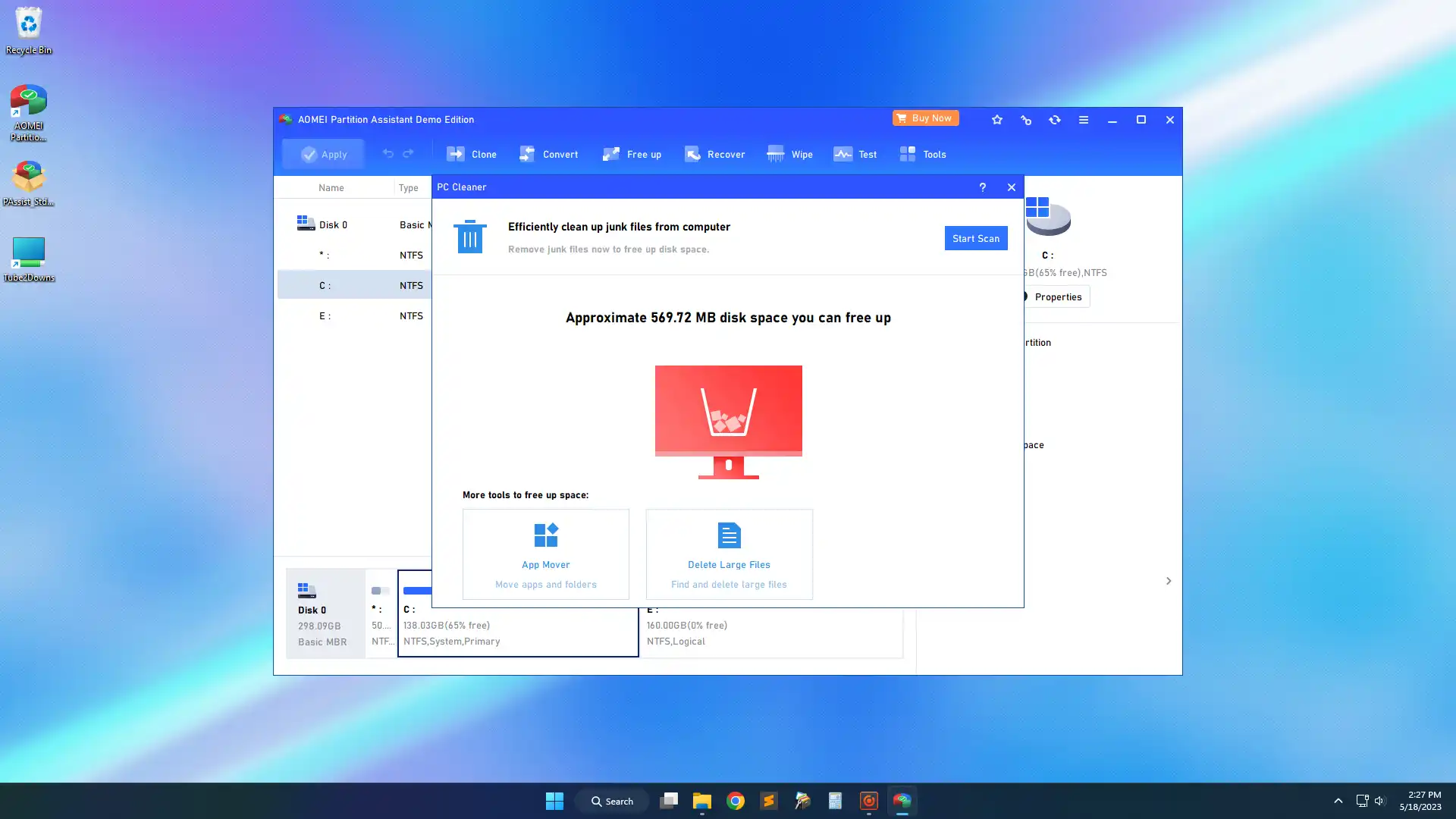Open the red recorder app in taskbar
The width and height of the screenshot is (1456, 819).
868,801
